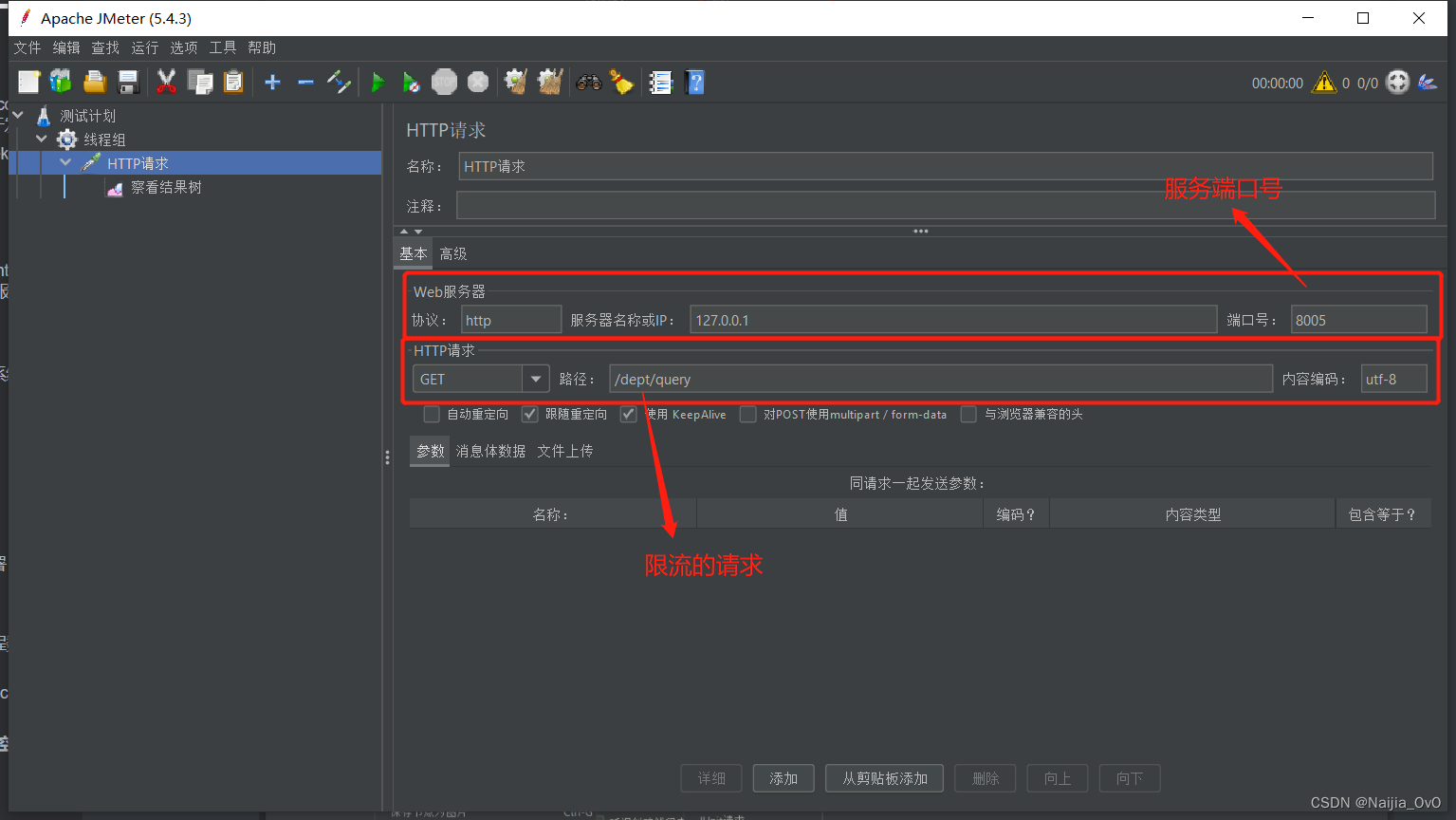Open the 工具 menu

[x=223, y=47]
